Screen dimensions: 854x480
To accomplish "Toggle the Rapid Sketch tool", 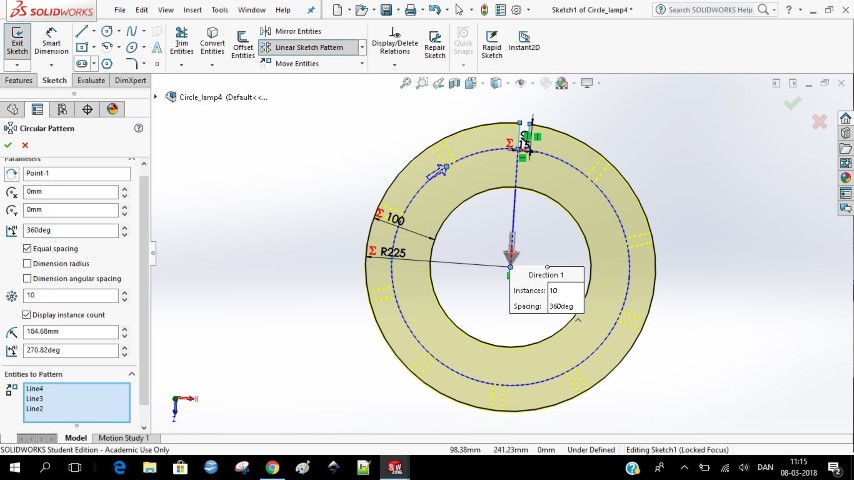I will point(491,44).
